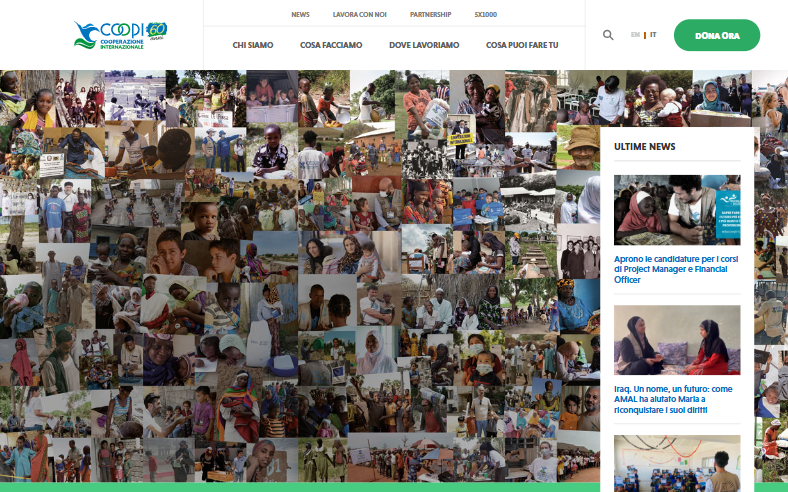788x492 pixels.
Task: Open the classroom news thumbnail at bottom
Action: click(x=677, y=463)
